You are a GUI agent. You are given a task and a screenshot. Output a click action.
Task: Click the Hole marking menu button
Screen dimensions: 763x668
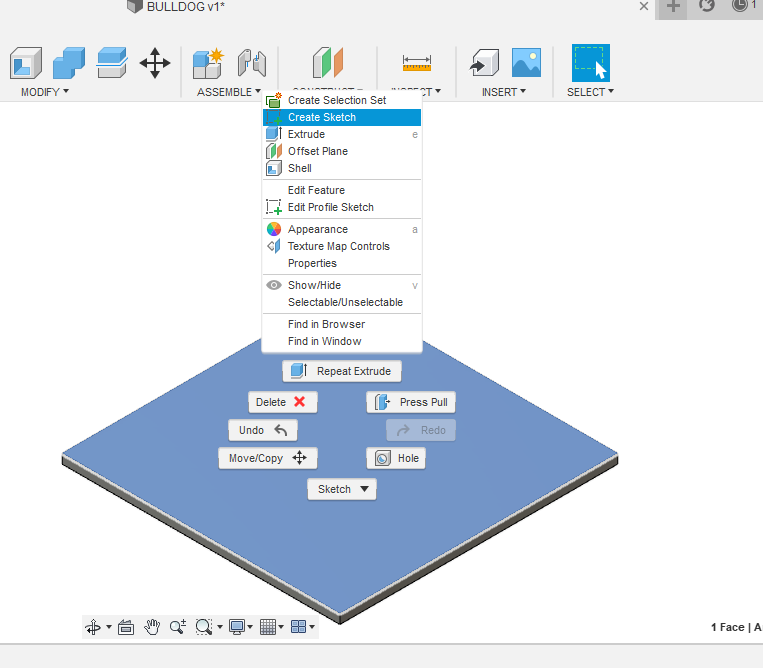(x=396, y=458)
